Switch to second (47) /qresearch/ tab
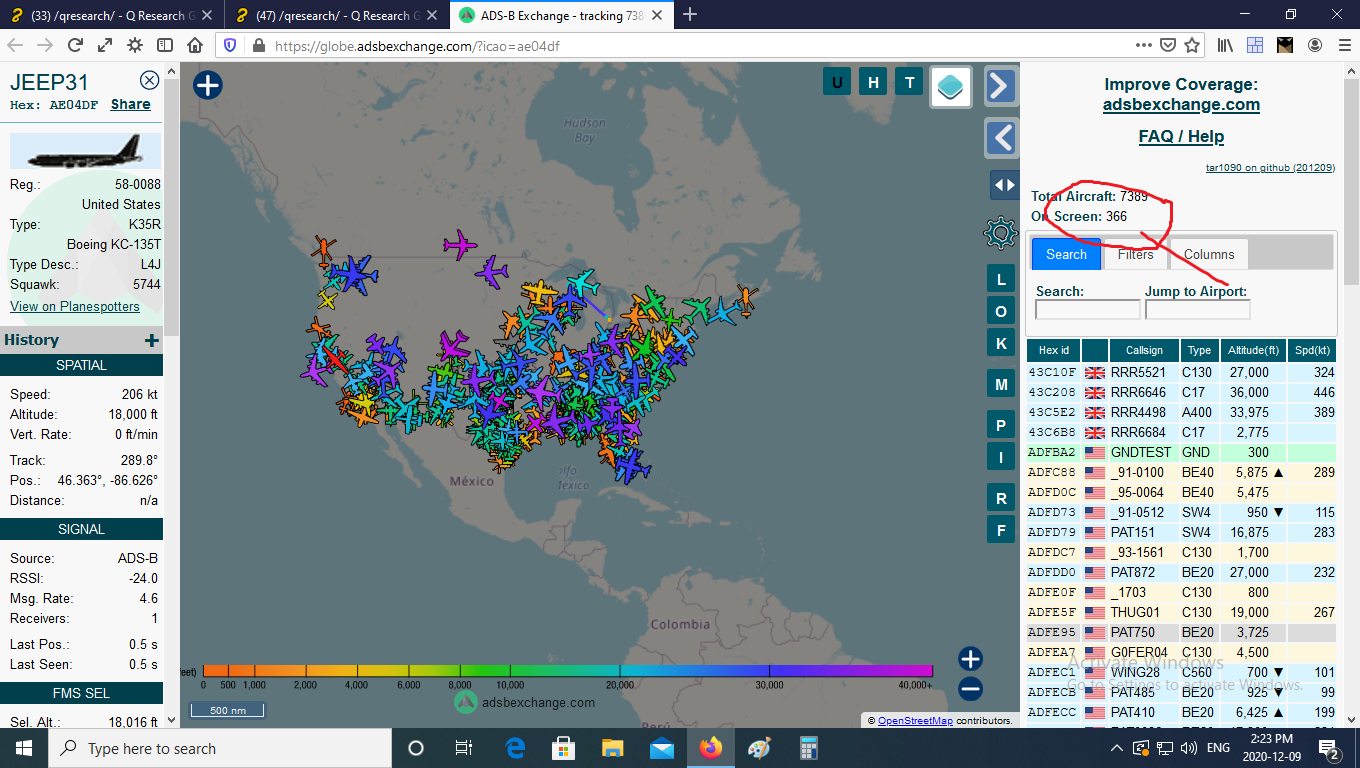 point(336,15)
